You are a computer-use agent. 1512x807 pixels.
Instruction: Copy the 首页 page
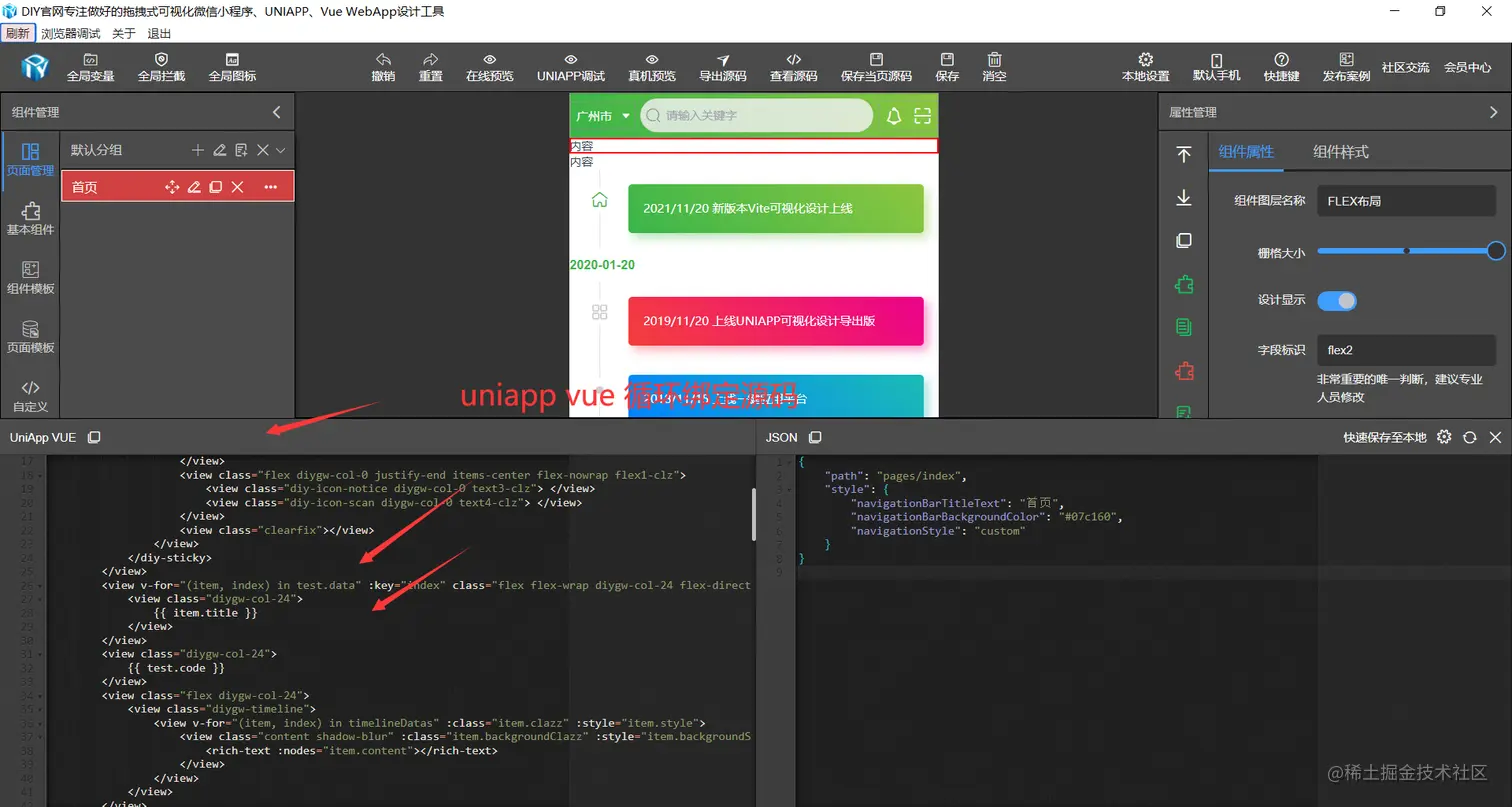(215, 187)
